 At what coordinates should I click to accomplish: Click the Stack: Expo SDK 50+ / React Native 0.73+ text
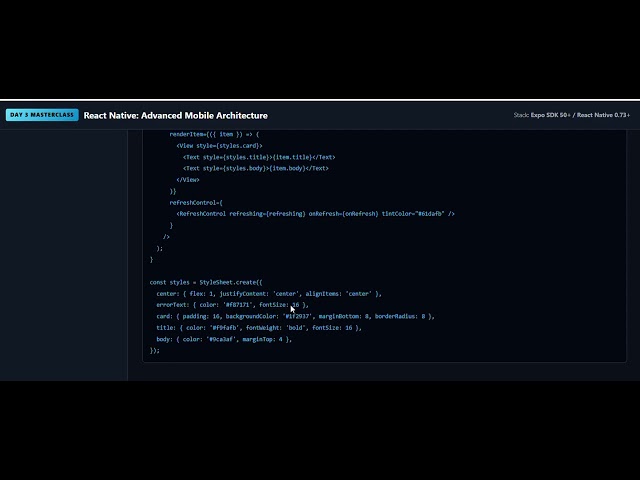571,115
